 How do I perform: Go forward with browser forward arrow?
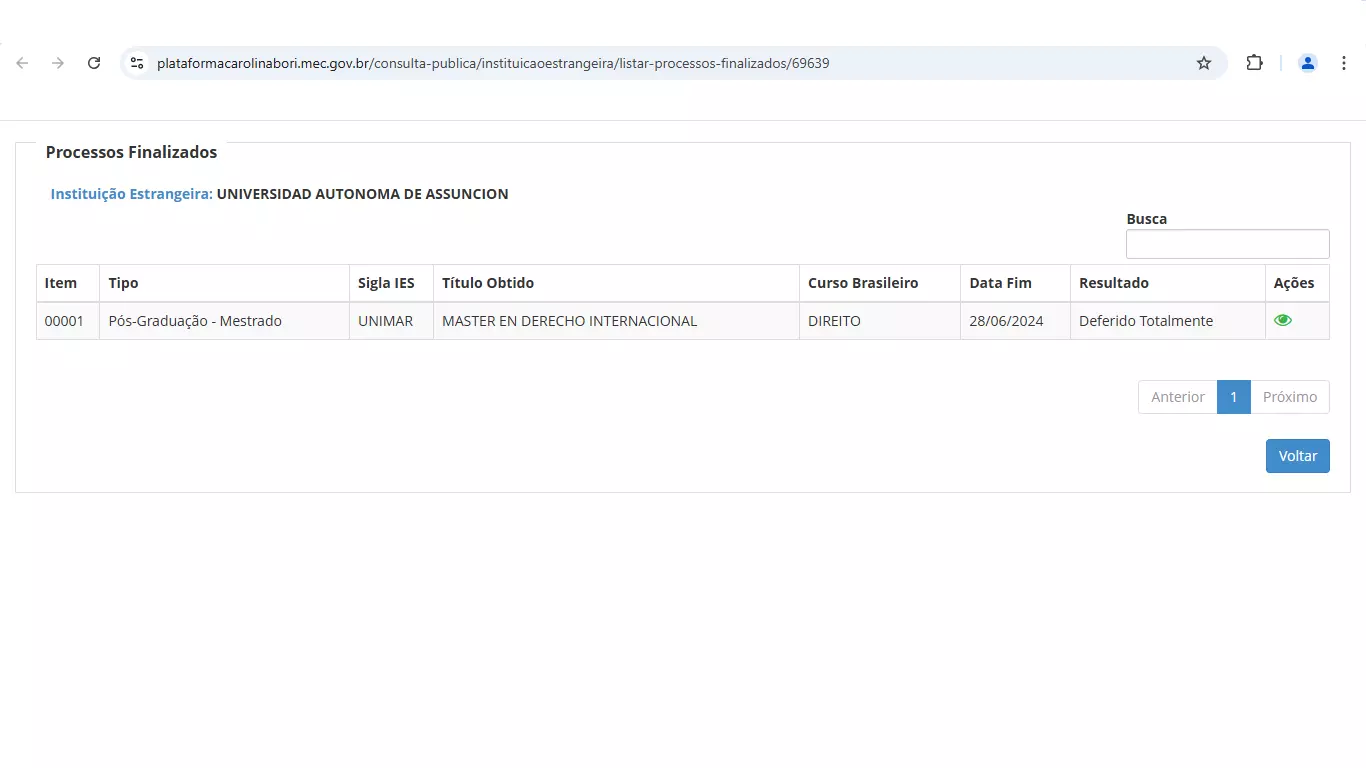(x=58, y=63)
